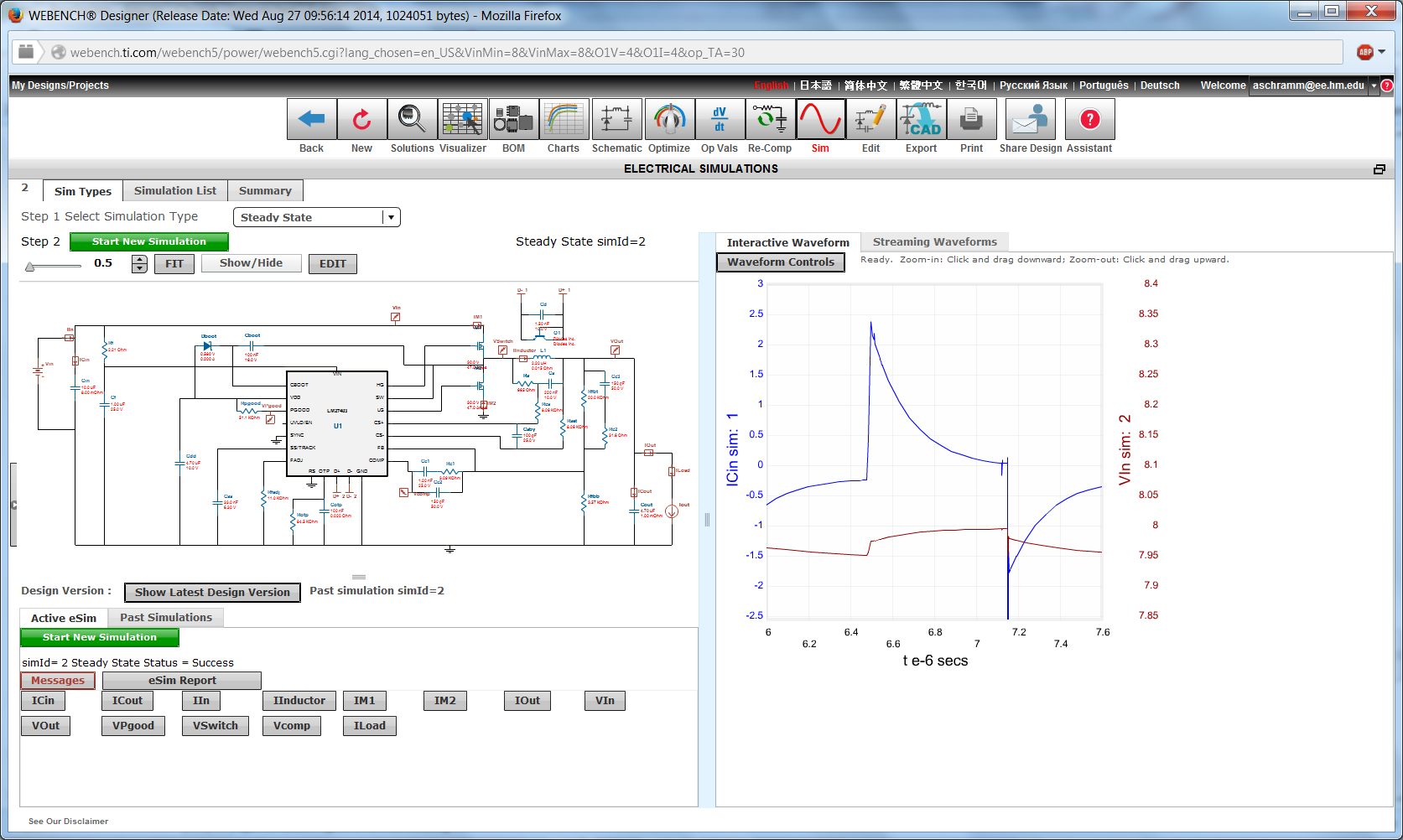The height and width of the screenshot is (840, 1403).
Task: Open the CAD Export icon
Action: (921, 119)
